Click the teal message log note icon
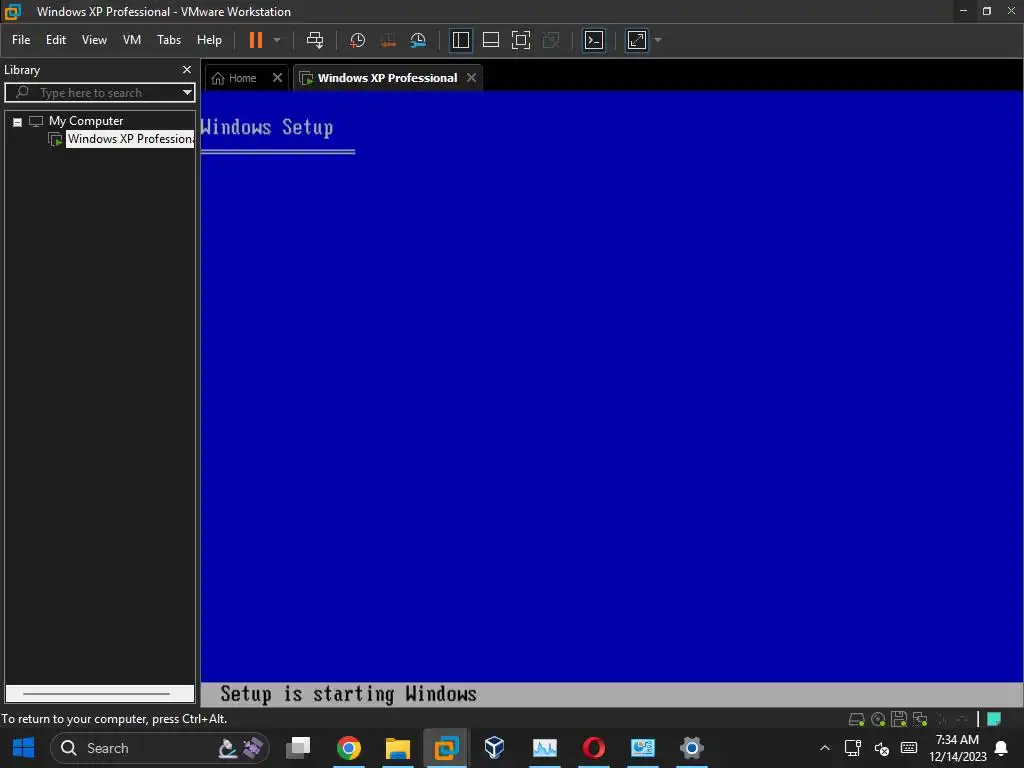Screen dimensions: 1024x768 coord(994,720)
